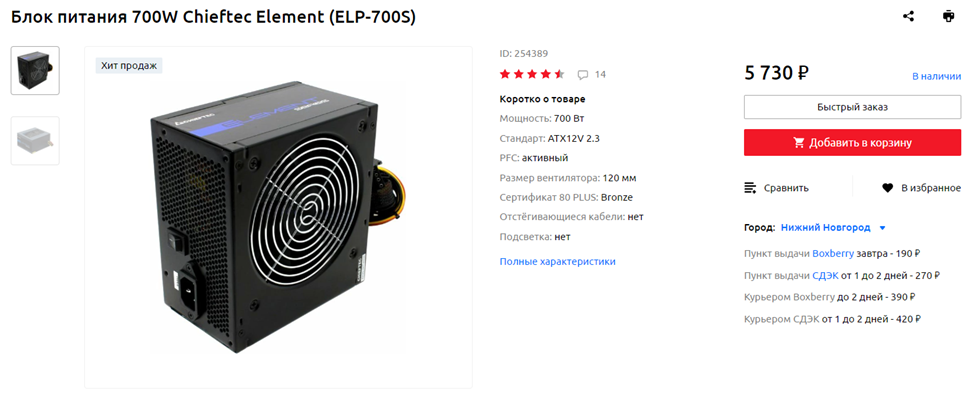974x402 pixels.
Task: Expand the city dropdown arrow
Action: click(883, 228)
